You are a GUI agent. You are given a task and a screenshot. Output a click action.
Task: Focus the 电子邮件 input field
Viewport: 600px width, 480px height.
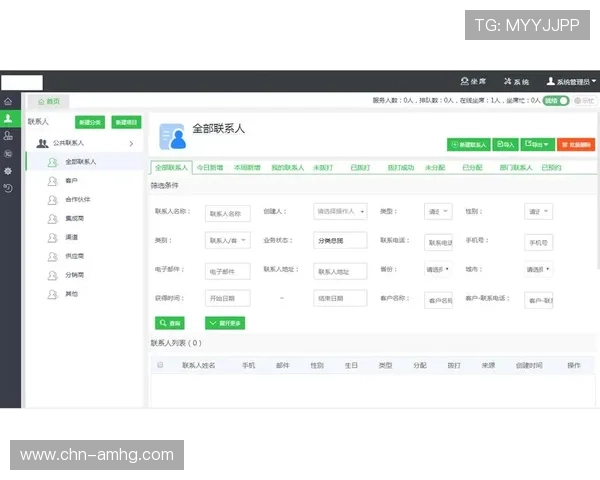pos(228,271)
